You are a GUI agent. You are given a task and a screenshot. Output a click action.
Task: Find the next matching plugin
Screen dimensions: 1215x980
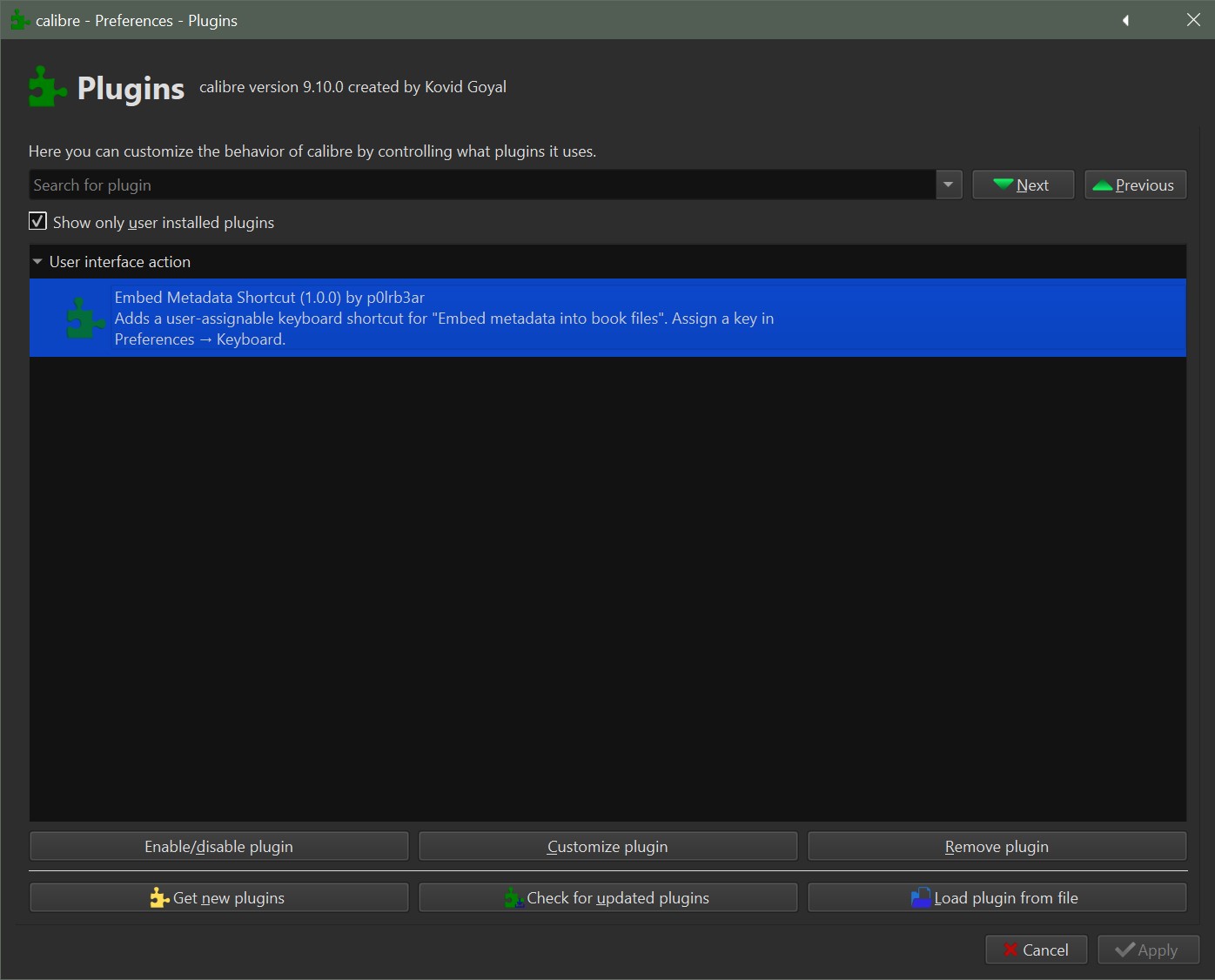tap(1023, 185)
